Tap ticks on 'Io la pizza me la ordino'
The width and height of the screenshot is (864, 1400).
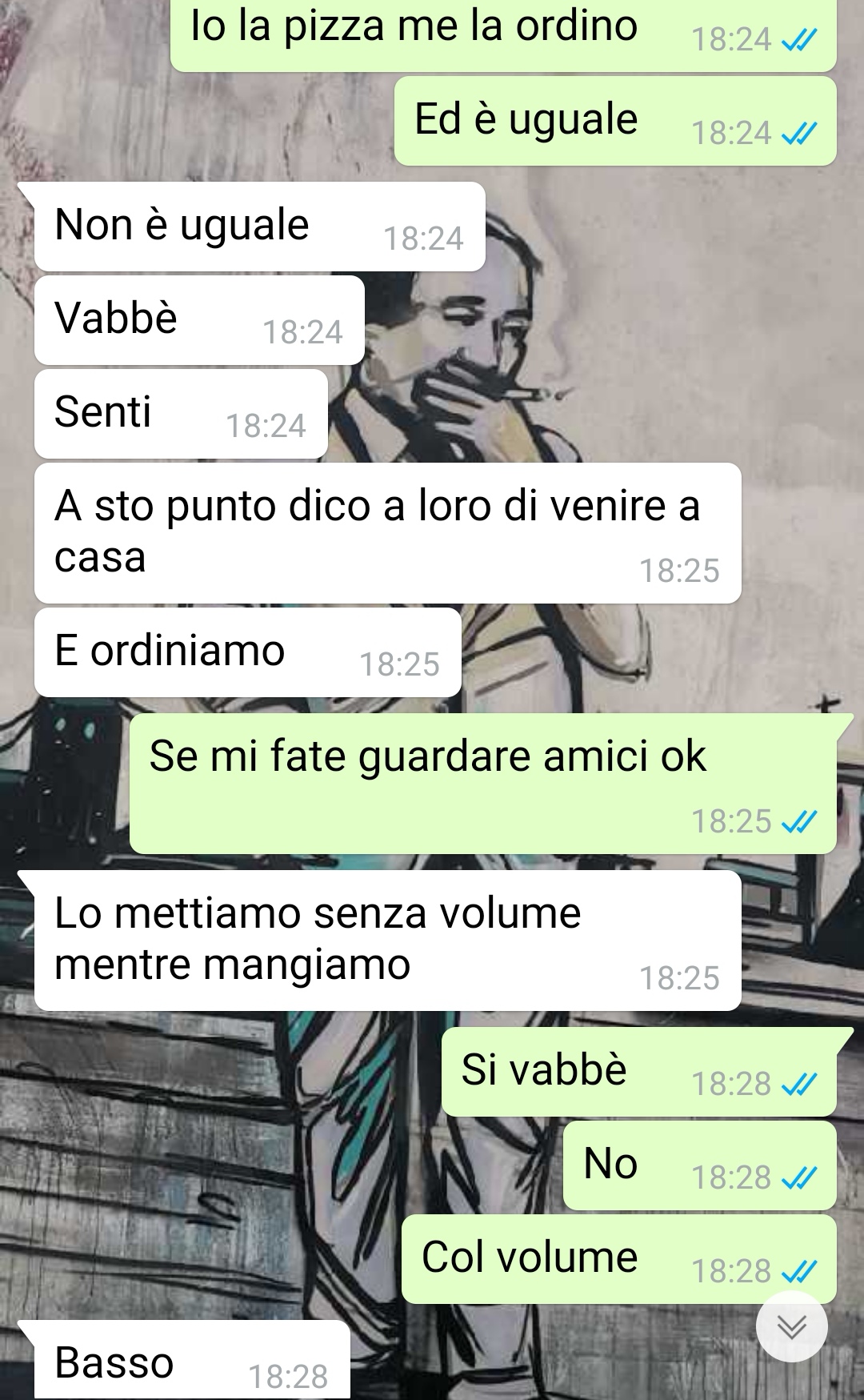click(799, 39)
